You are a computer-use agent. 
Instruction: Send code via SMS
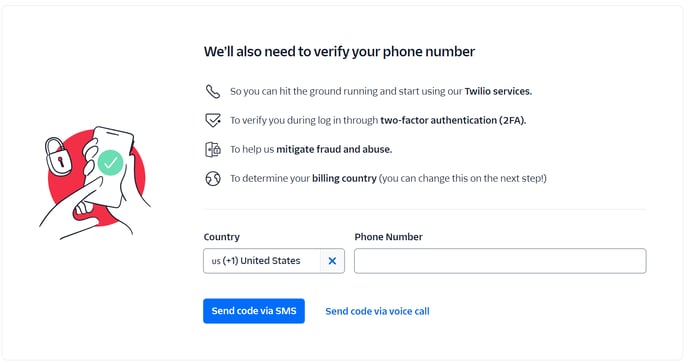click(254, 311)
